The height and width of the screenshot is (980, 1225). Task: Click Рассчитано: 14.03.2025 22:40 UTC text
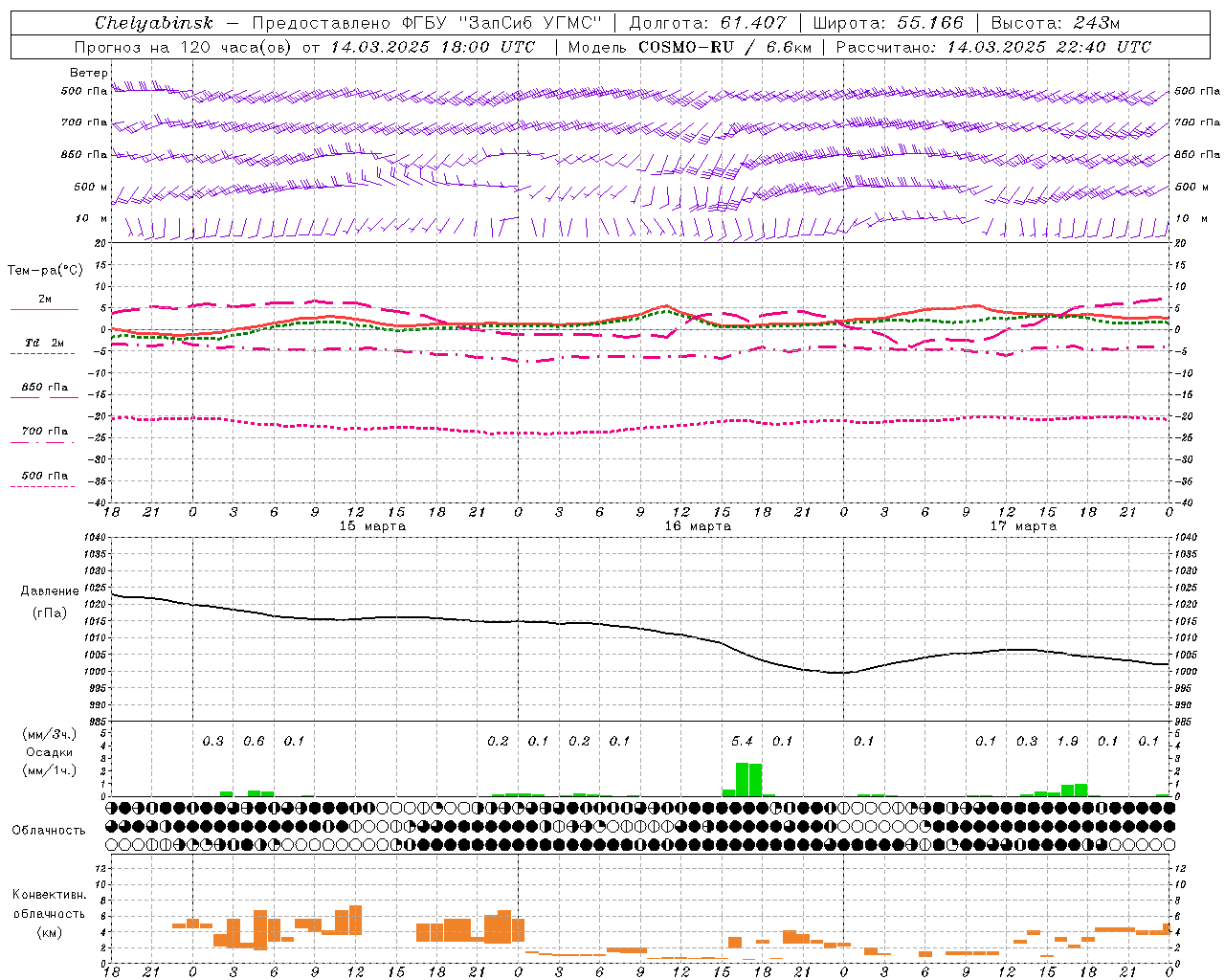coord(993,47)
